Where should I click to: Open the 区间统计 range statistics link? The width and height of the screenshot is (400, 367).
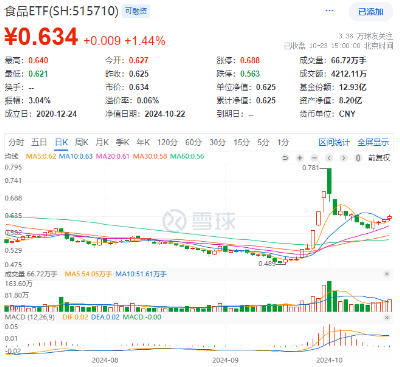pos(334,143)
